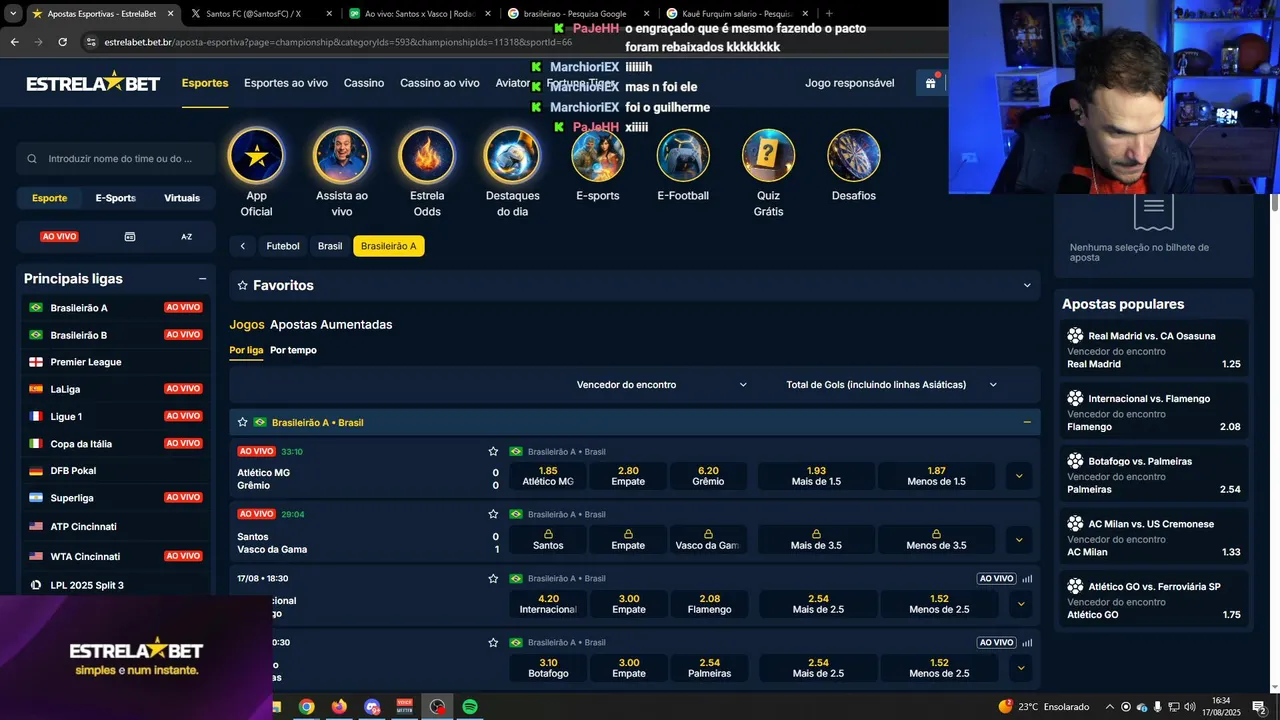
Task: Open the Apostas Aumentadas section
Action: click(331, 325)
